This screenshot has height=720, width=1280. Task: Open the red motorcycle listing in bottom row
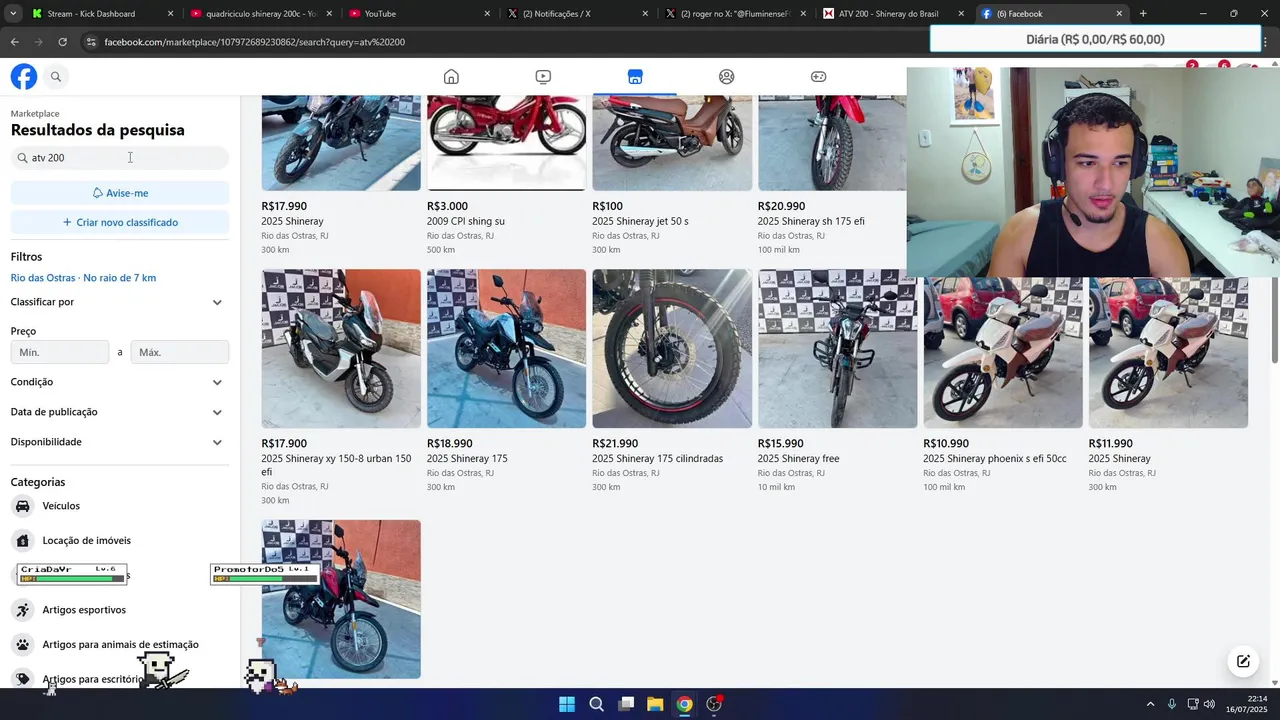(341, 599)
